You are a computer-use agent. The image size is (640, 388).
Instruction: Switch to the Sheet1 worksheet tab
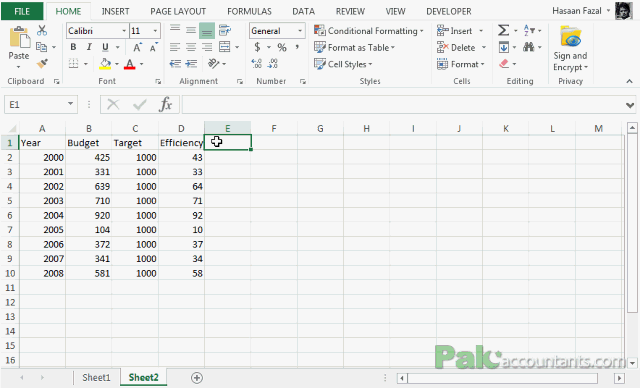(x=96, y=377)
